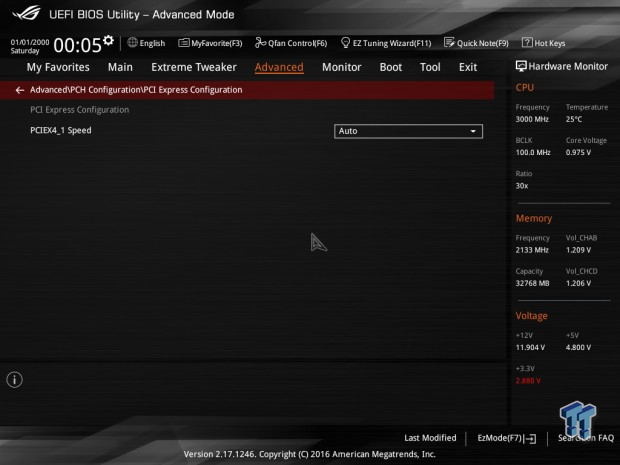Click the Core Voltage value 0.975 V
This screenshot has height=465, width=620.
578,152
